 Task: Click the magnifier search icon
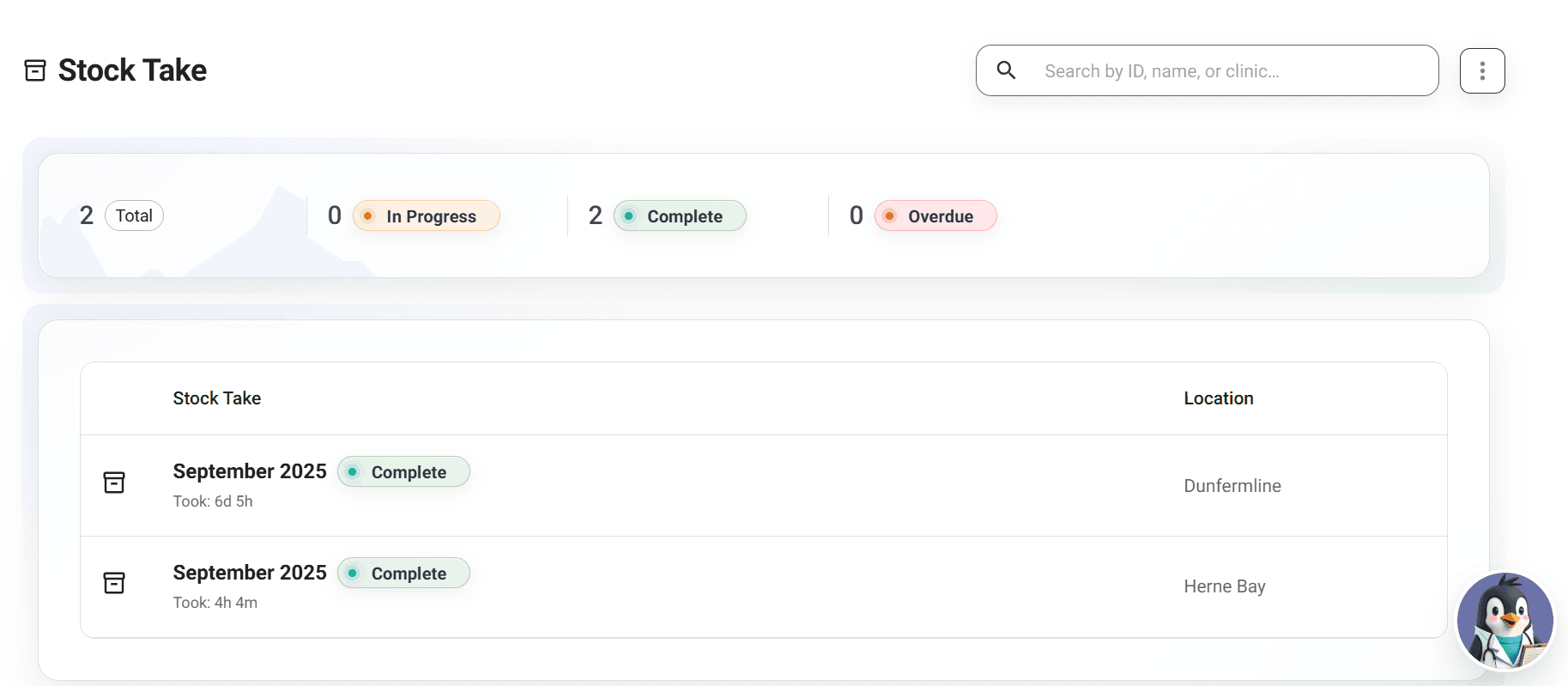[1006, 70]
